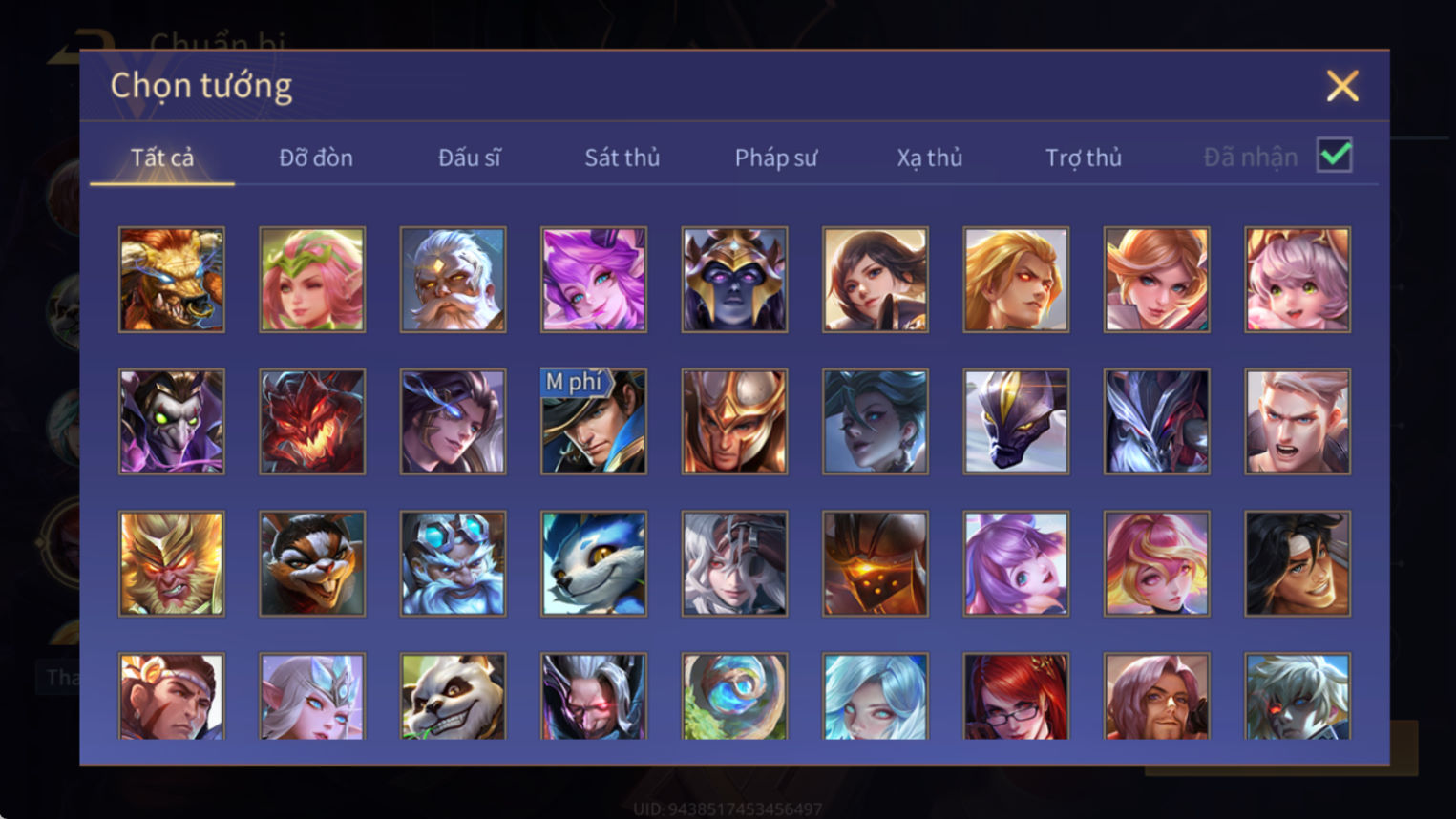Select the purple-haired female hero portrait
Screen dimensions: 1456x819
[594, 280]
